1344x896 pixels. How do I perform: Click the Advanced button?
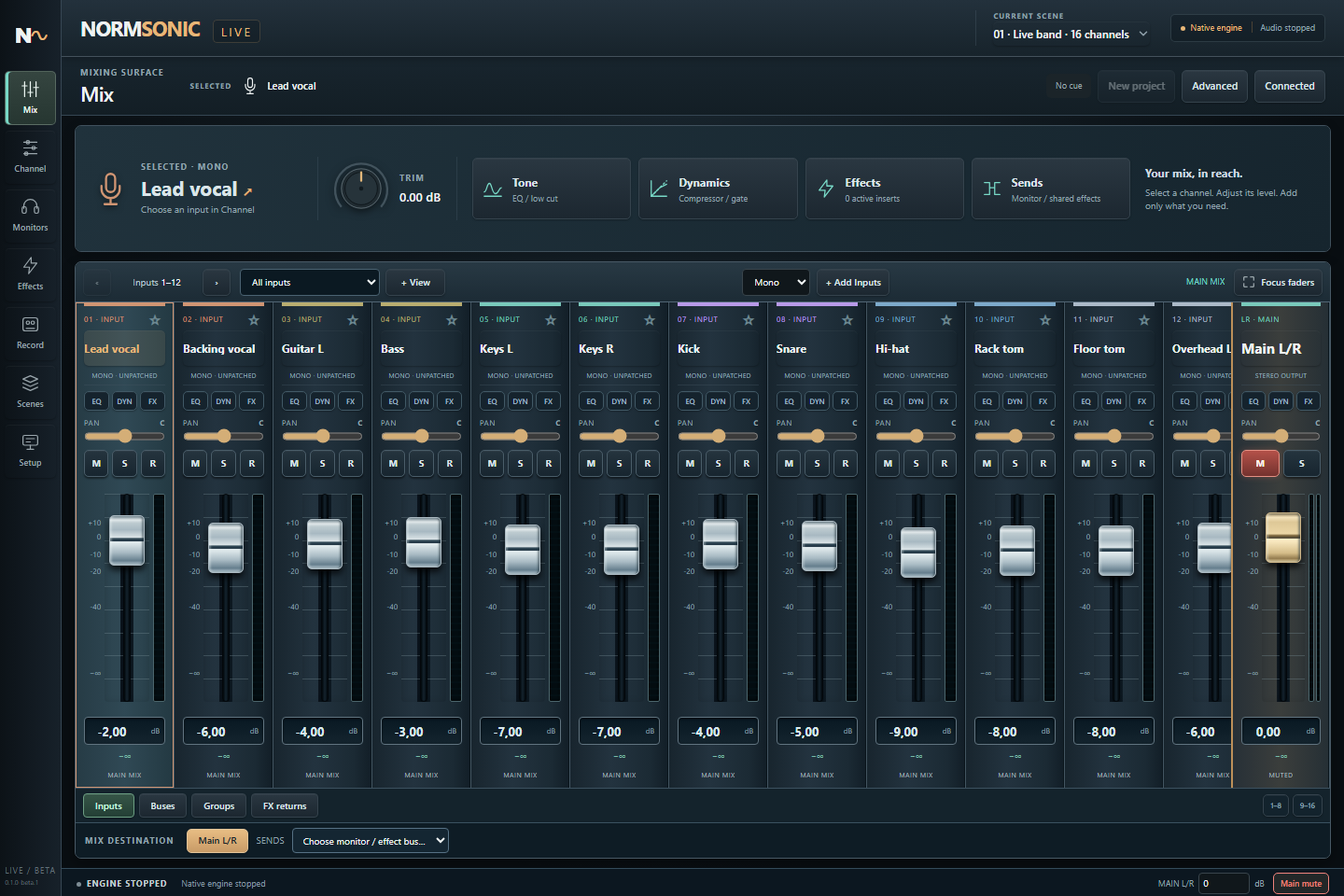pyautogui.click(x=1214, y=86)
